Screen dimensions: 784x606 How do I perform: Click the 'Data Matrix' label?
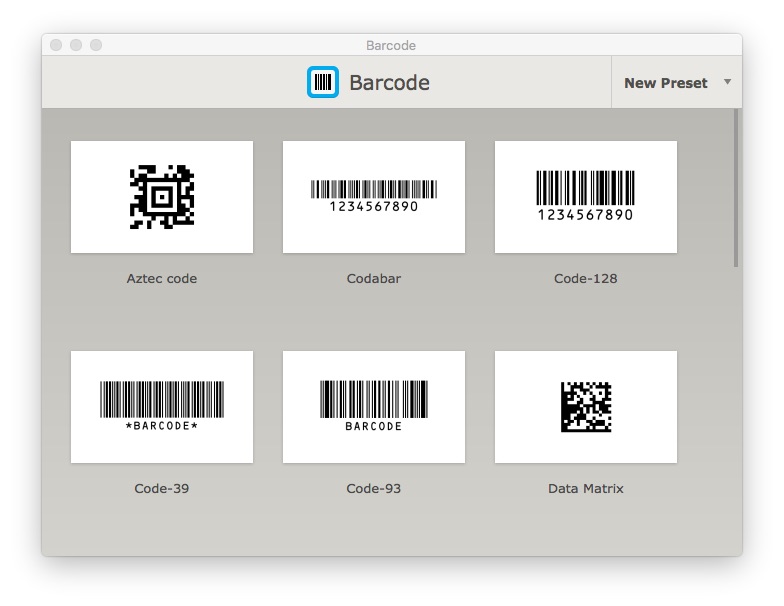click(x=586, y=488)
